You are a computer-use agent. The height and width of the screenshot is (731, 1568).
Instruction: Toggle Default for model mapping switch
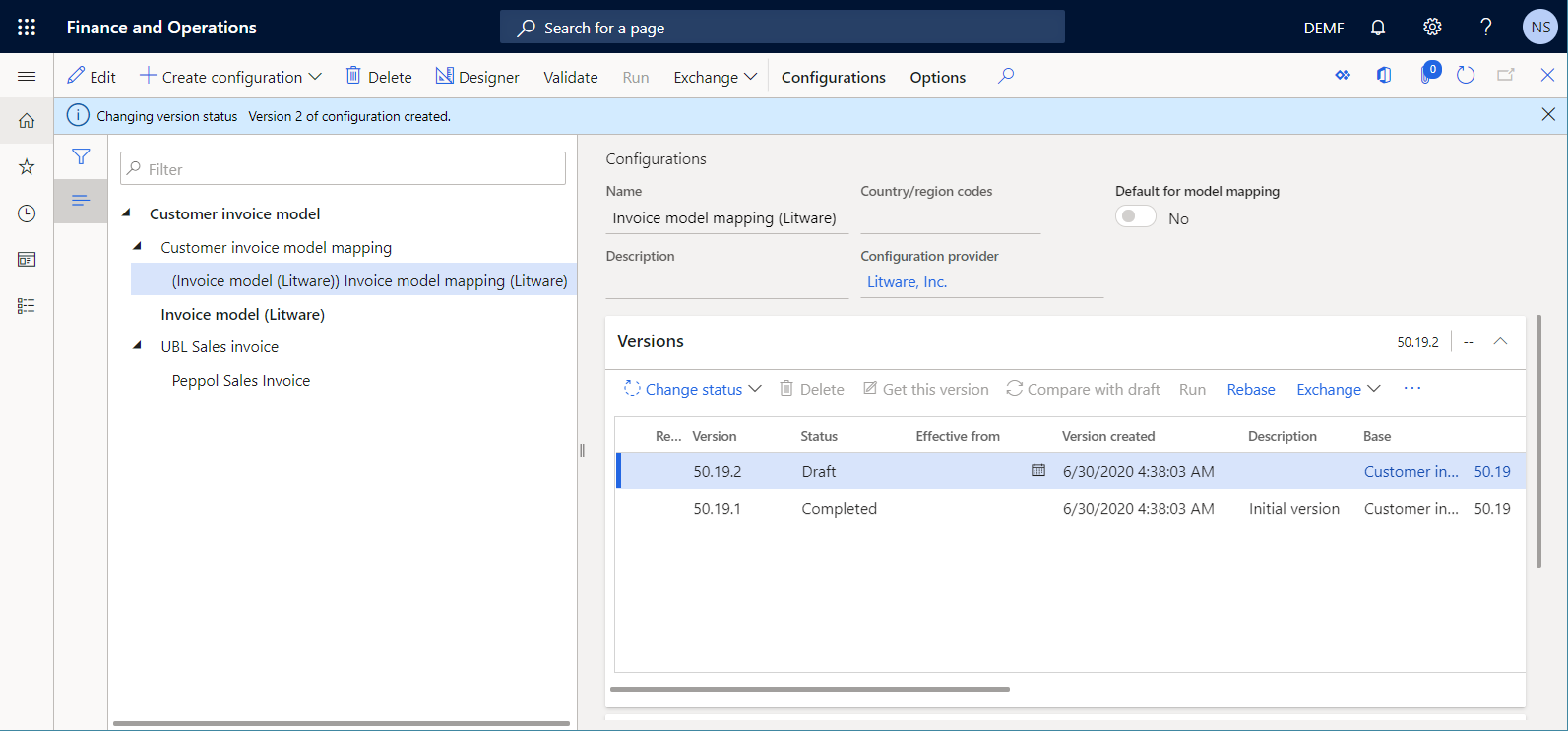click(1135, 217)
